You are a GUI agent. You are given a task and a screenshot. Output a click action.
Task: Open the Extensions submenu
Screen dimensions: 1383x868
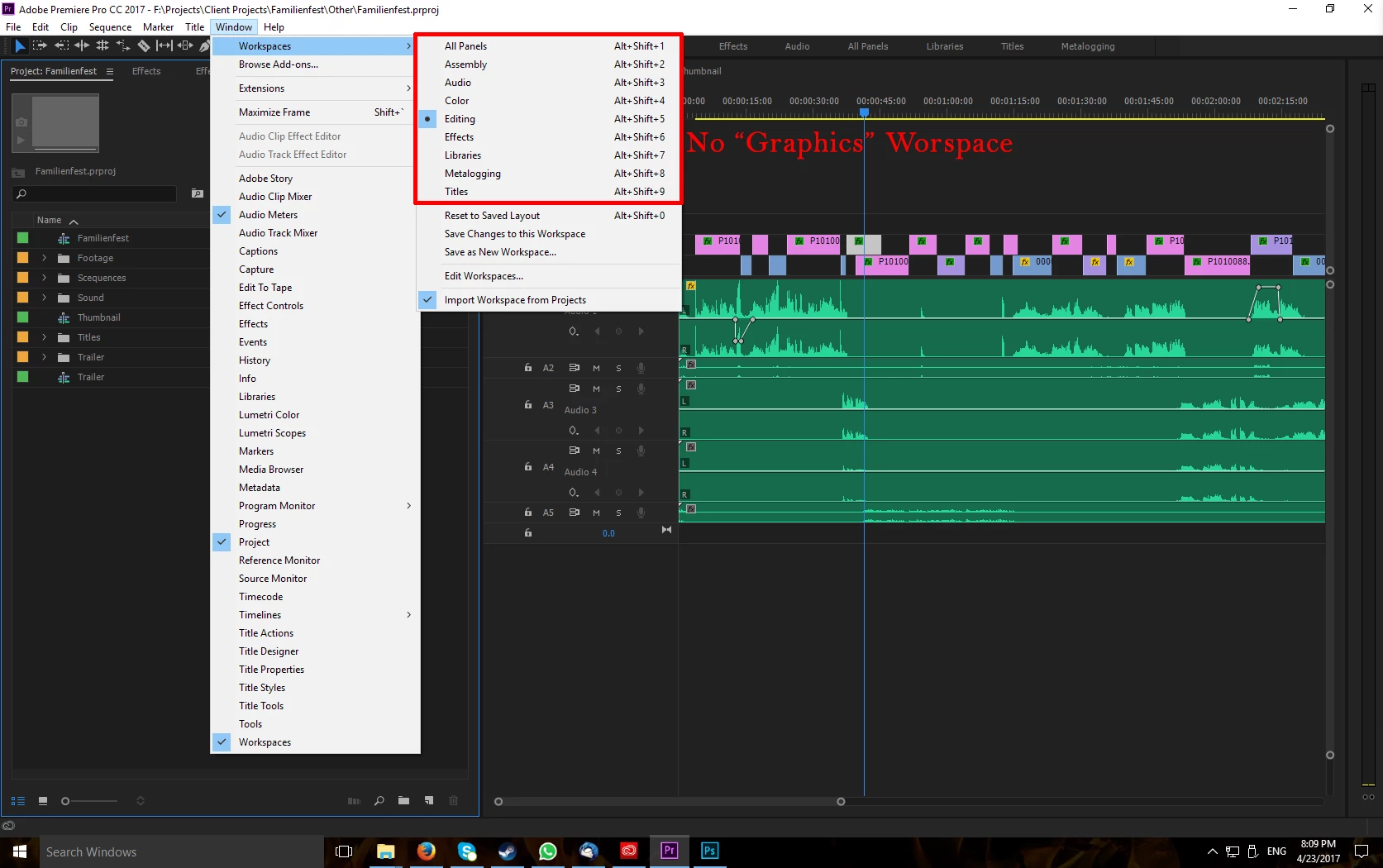[316, 88]
